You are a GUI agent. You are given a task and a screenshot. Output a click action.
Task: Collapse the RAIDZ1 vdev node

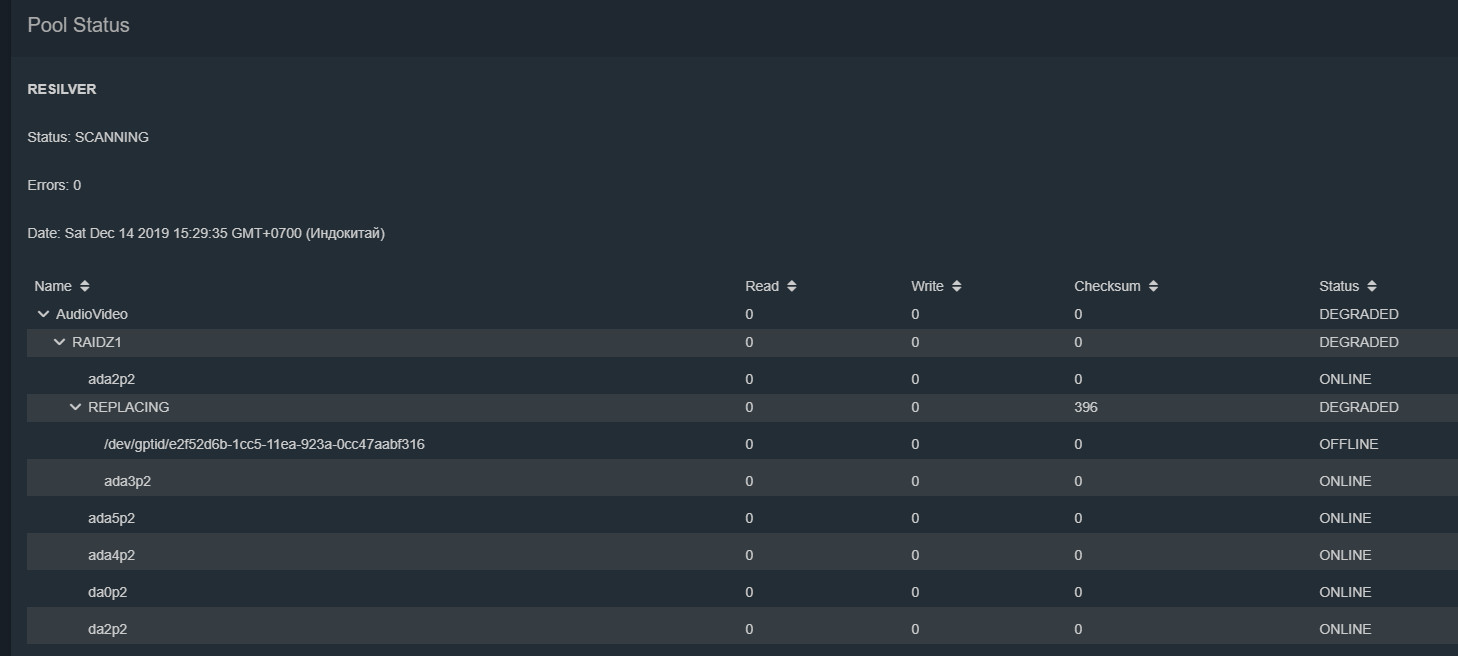(59, 342)
